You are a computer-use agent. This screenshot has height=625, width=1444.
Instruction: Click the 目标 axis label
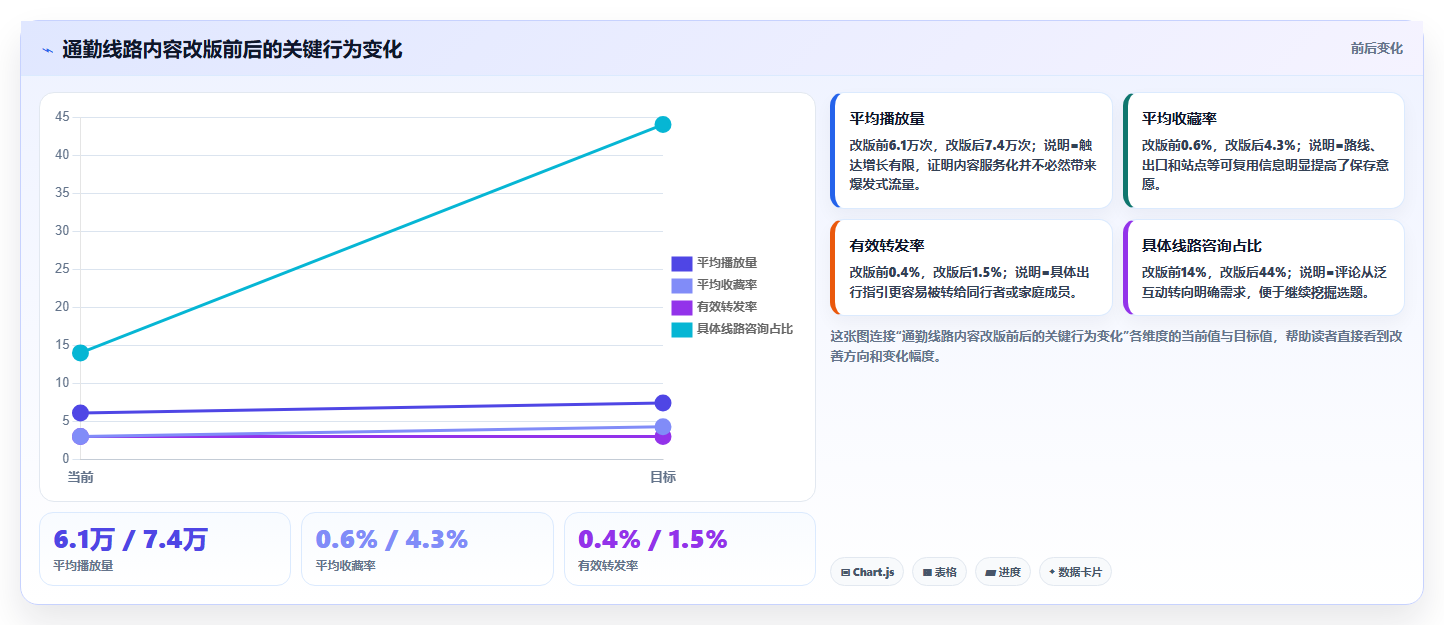pyautogui.click(x=663, y=477)
